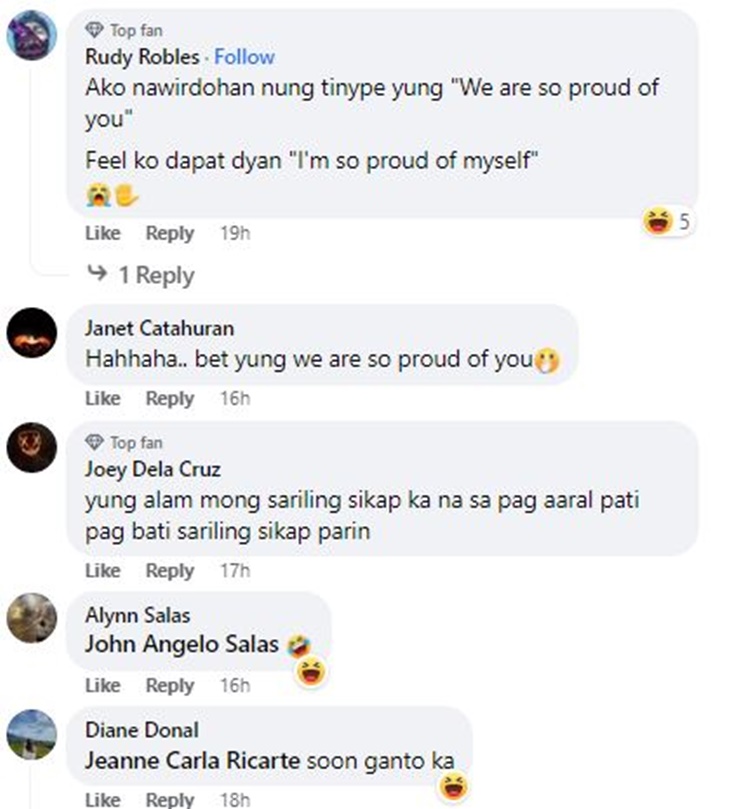Like Rudy Robles' comment
Screen dimensions: 750x809
point(103,233)
